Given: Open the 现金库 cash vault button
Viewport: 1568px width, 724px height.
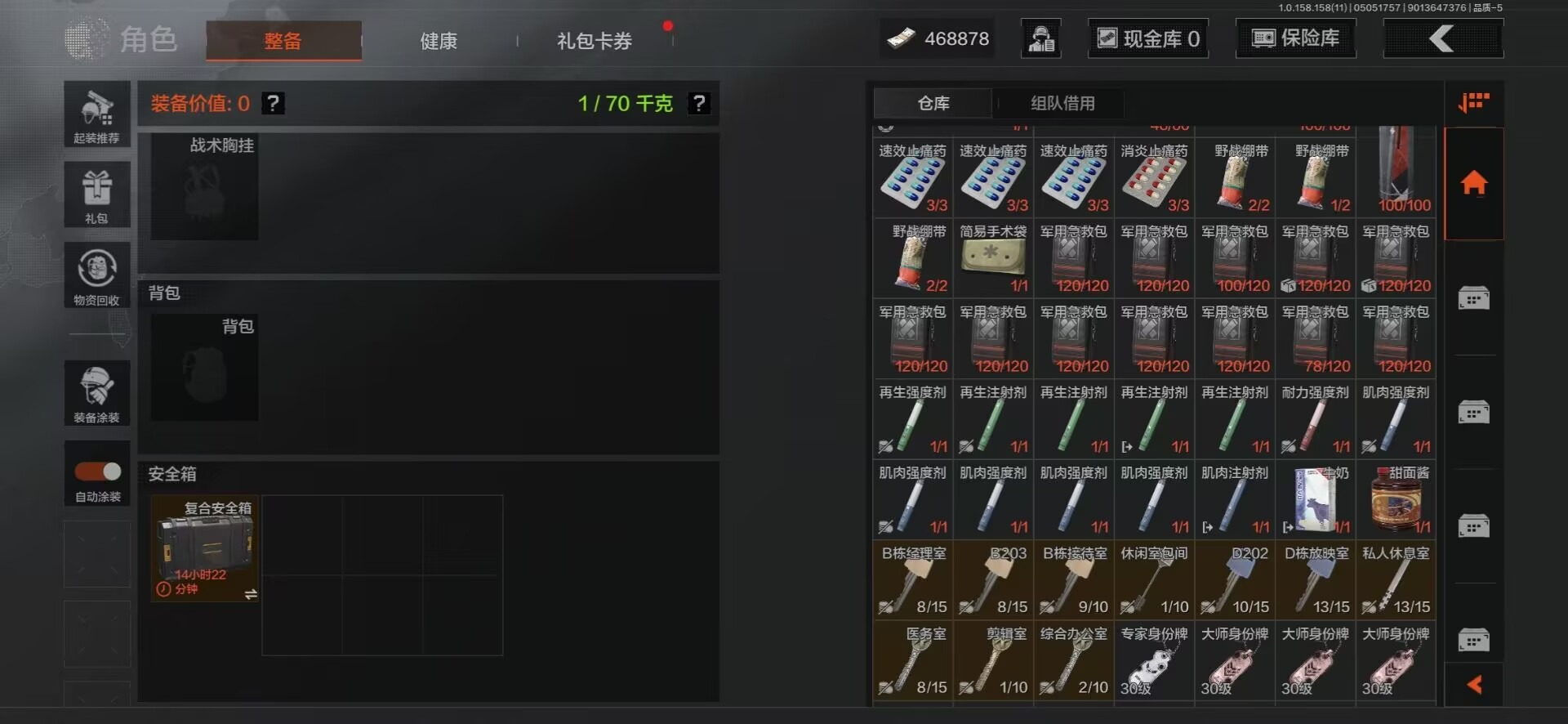Looking at the screenshot, I should 1148,38.
